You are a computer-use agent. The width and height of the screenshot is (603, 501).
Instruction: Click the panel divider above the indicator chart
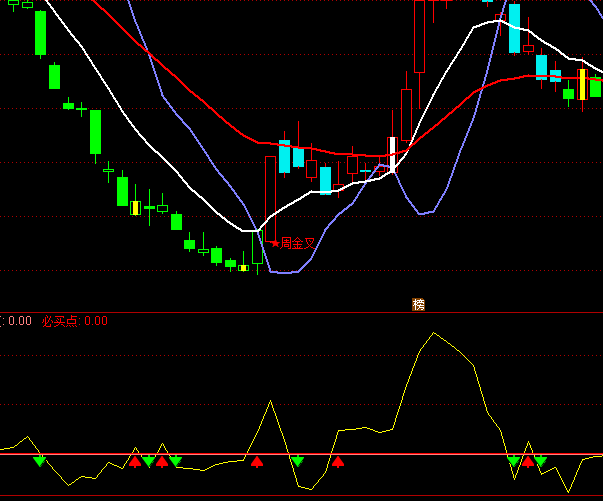300,312
